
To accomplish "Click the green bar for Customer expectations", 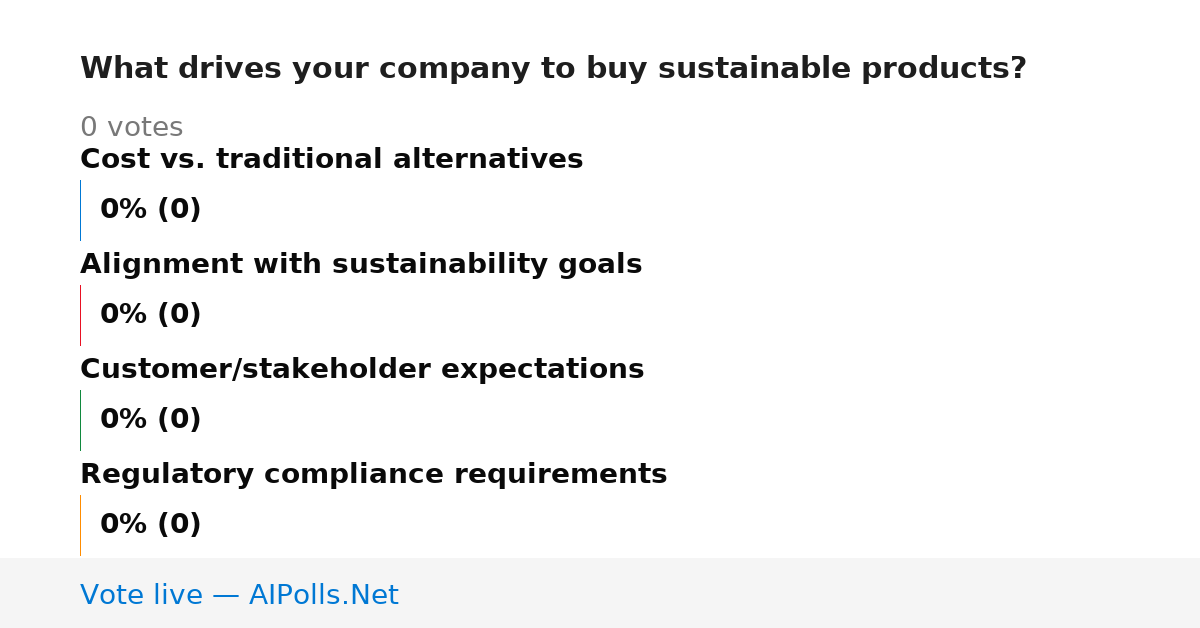I will (80, 420).
